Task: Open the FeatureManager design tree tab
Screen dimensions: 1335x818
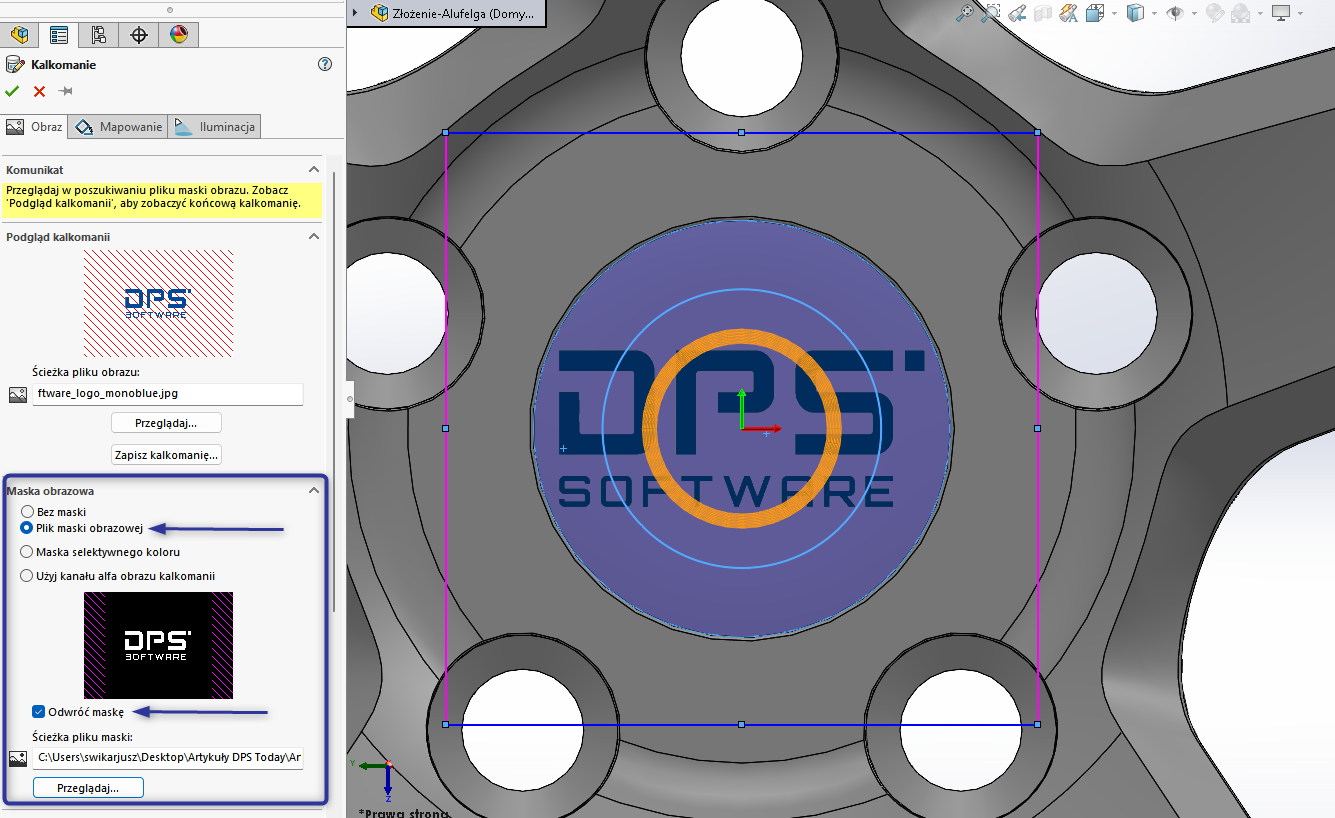Action: [19, 35]
